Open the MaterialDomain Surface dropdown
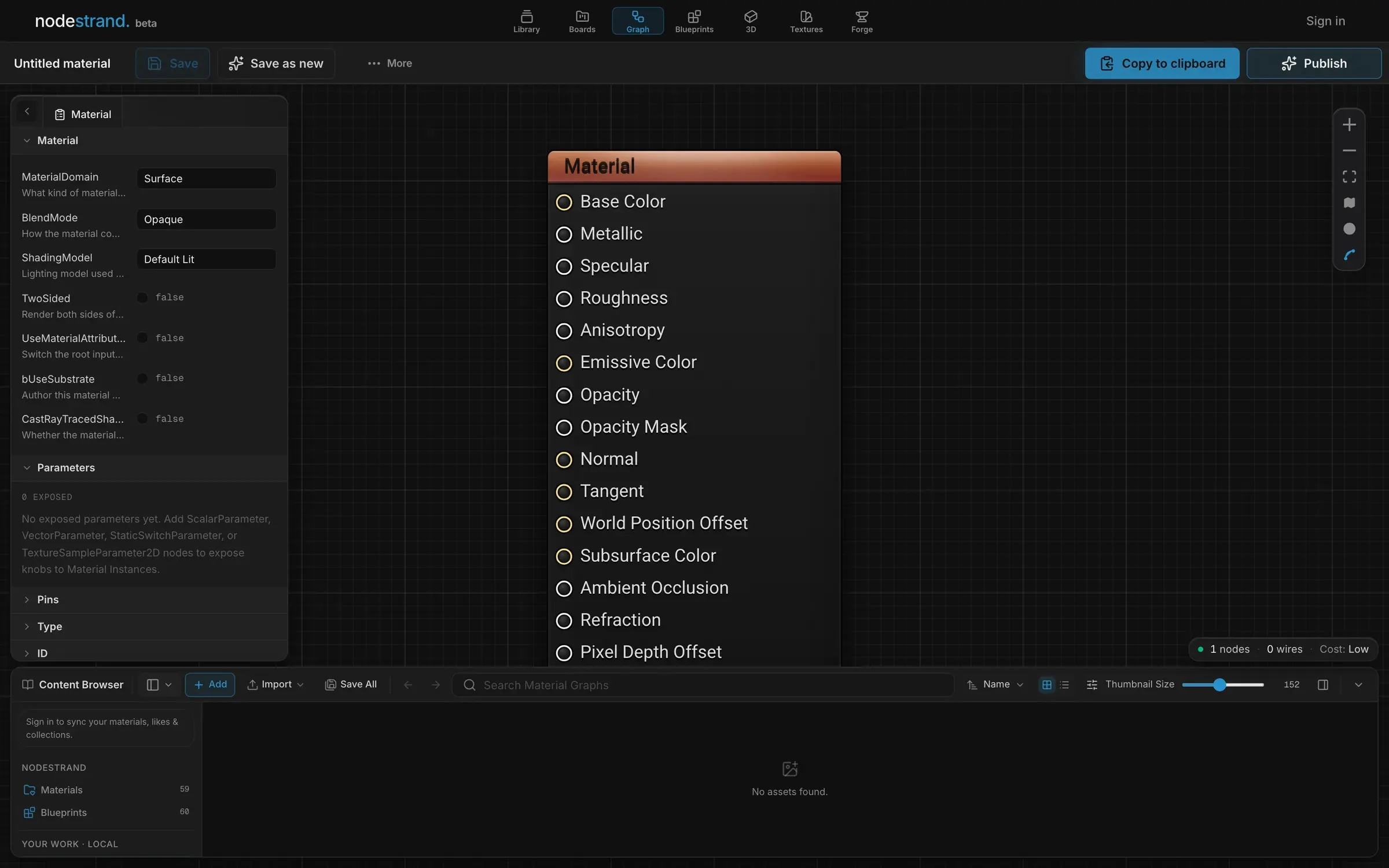 207,179
